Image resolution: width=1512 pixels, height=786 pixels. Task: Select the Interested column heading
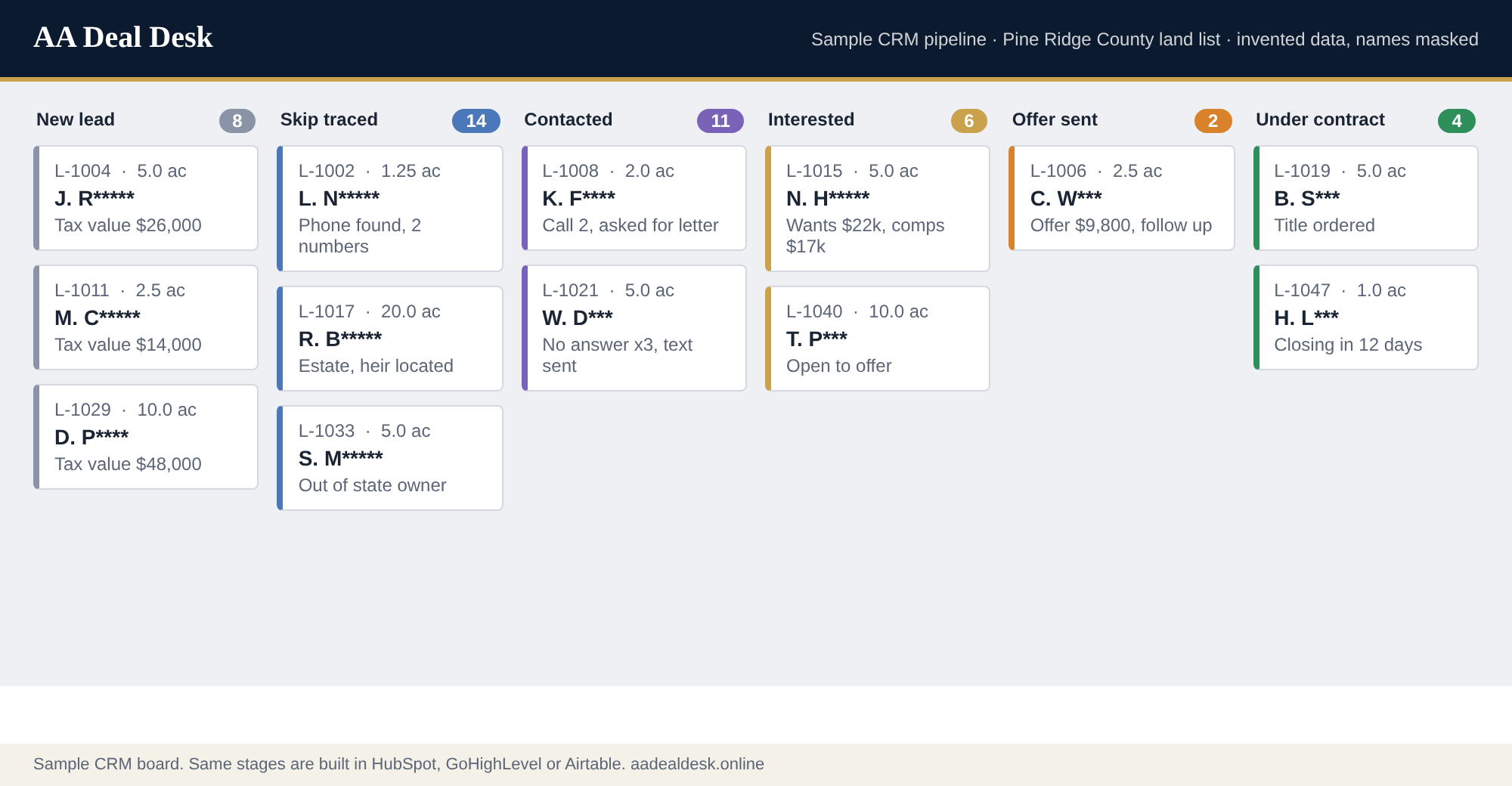click(x=811, y=119)
